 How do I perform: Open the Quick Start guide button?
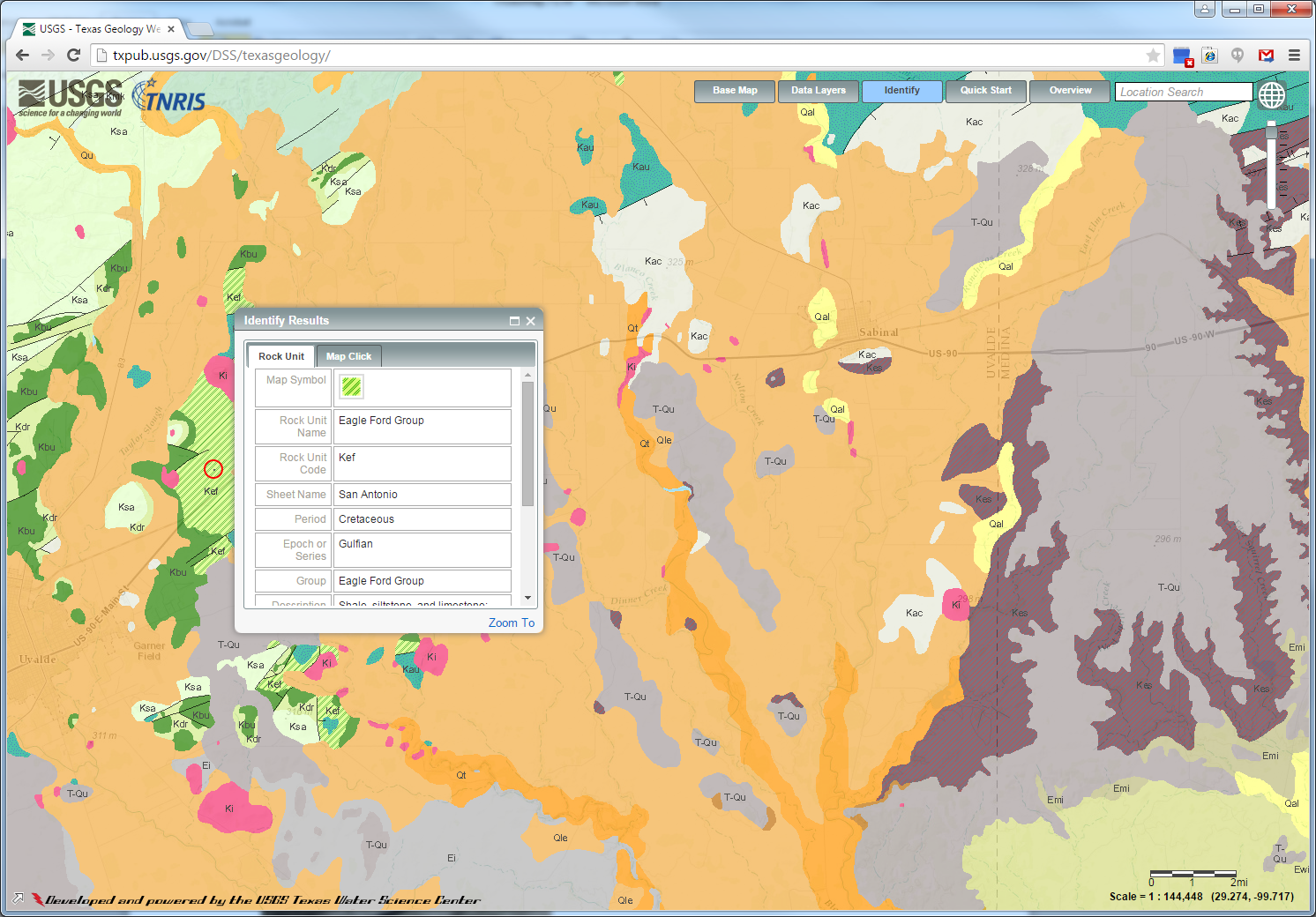click(985, 91)
